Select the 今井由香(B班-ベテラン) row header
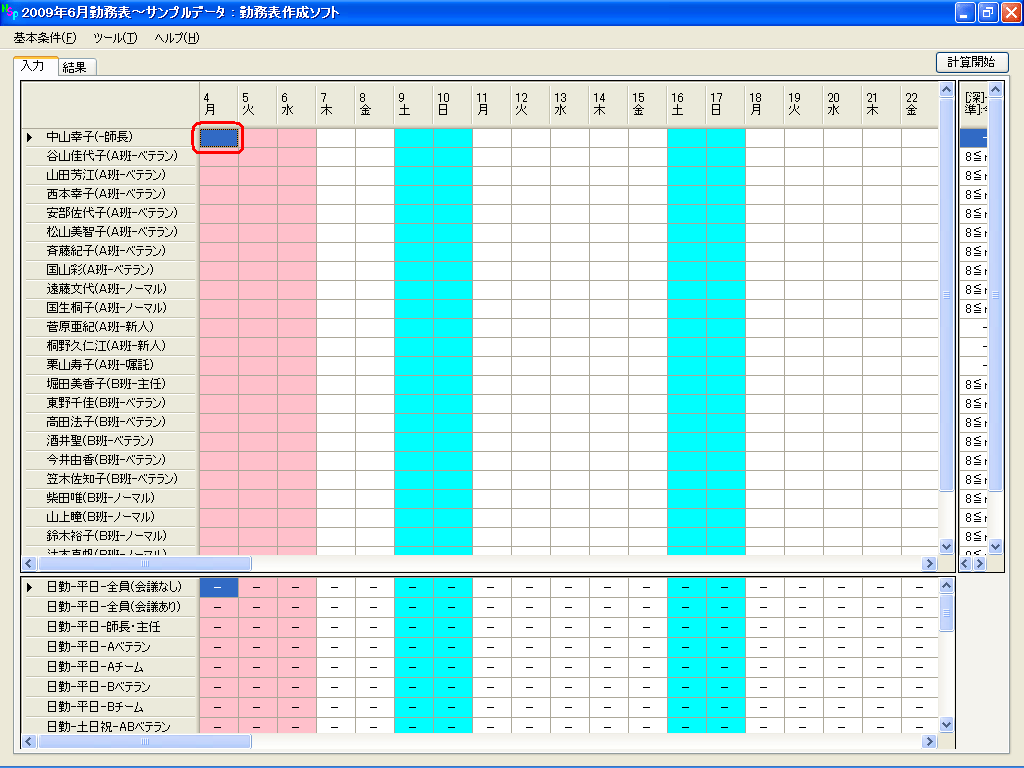 click(110, 460)
